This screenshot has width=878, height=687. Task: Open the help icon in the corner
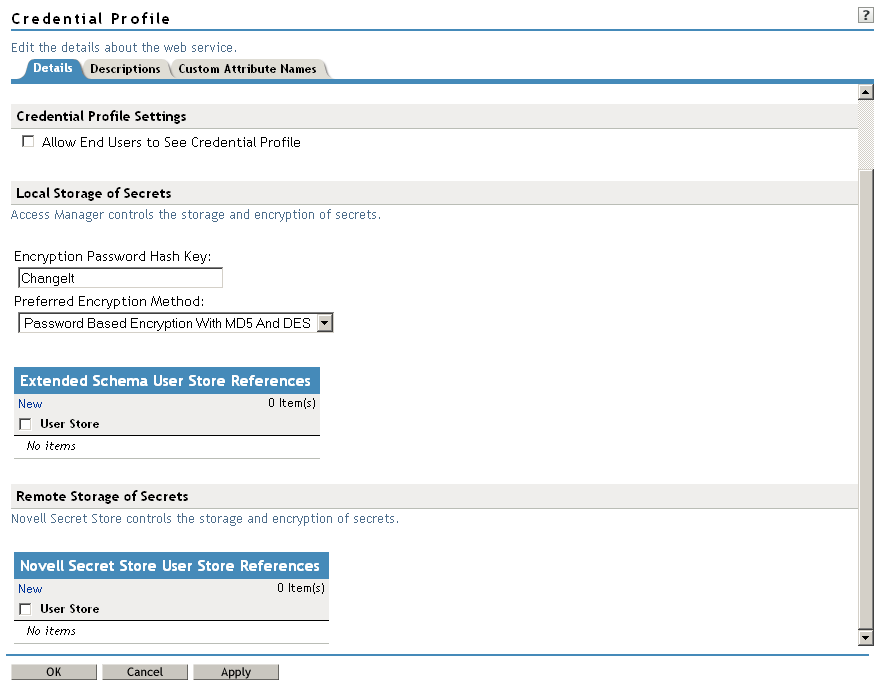tap(866, 14)
